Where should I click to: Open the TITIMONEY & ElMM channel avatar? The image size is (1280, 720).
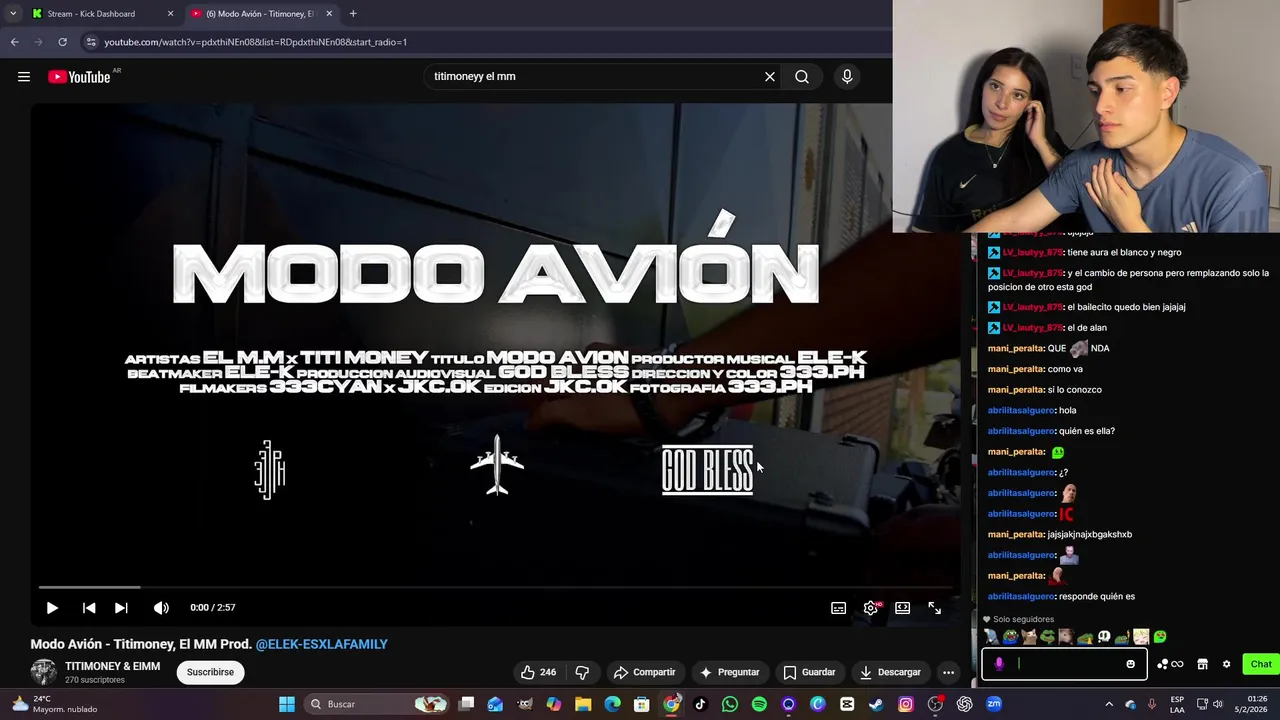tap(43, 672)
